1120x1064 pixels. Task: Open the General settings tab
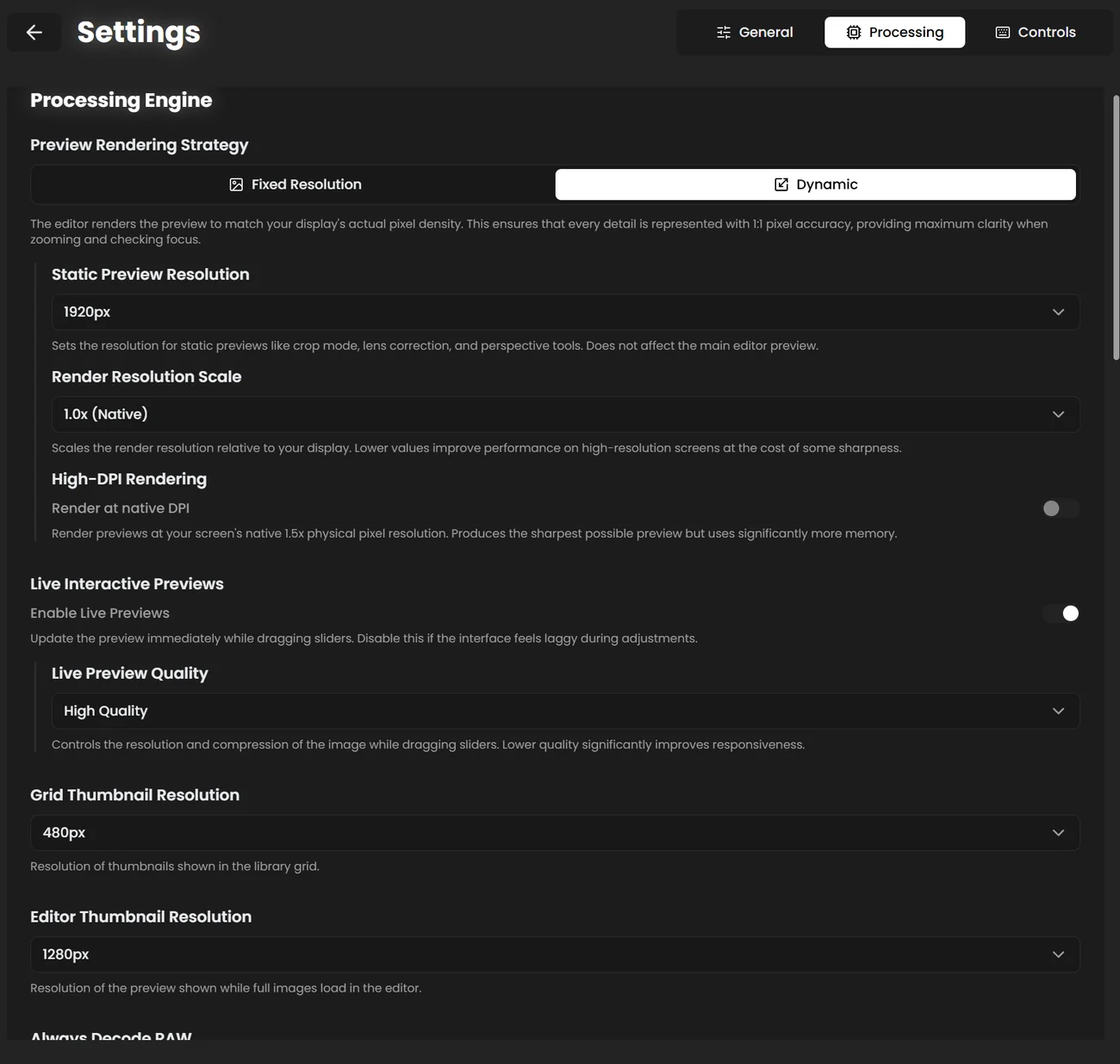click(755, 33)
